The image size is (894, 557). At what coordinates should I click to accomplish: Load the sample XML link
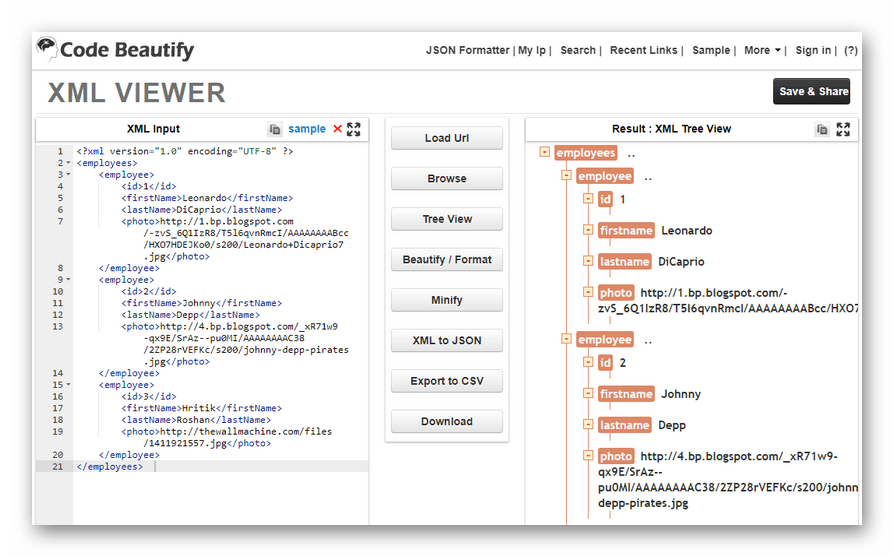point(307,129)
